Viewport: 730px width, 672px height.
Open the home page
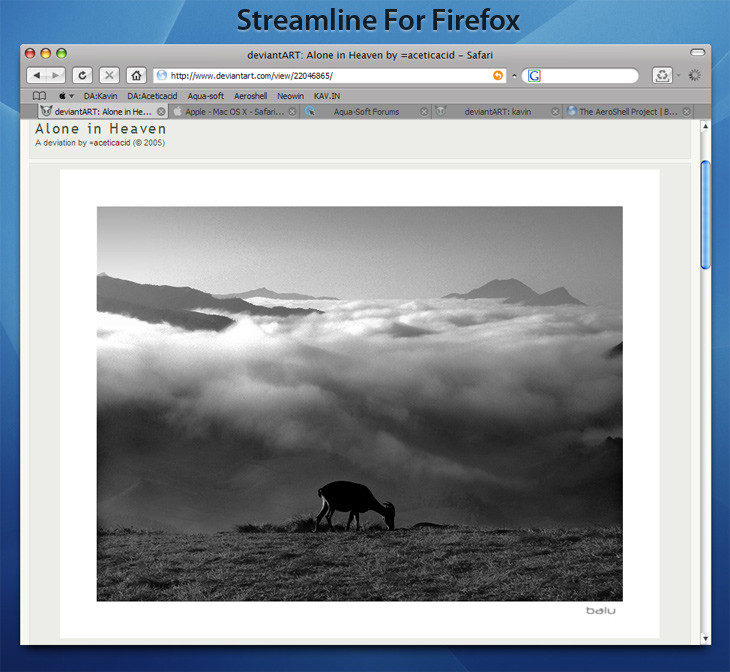[136, 75]
